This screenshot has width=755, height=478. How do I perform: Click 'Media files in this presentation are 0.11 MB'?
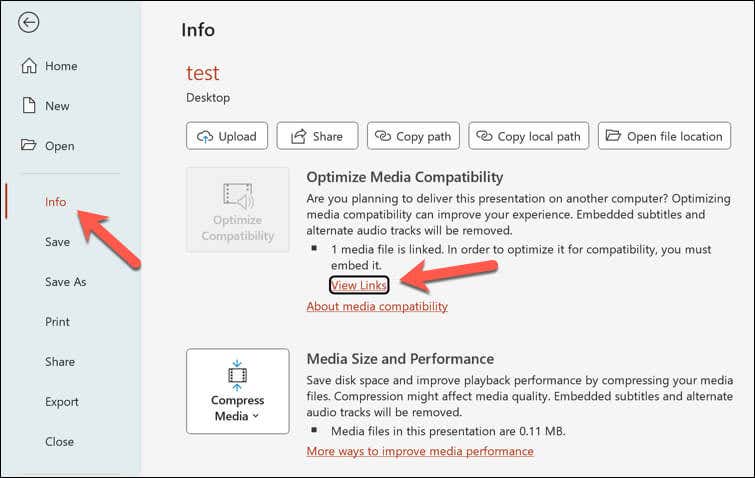[448, 431]
